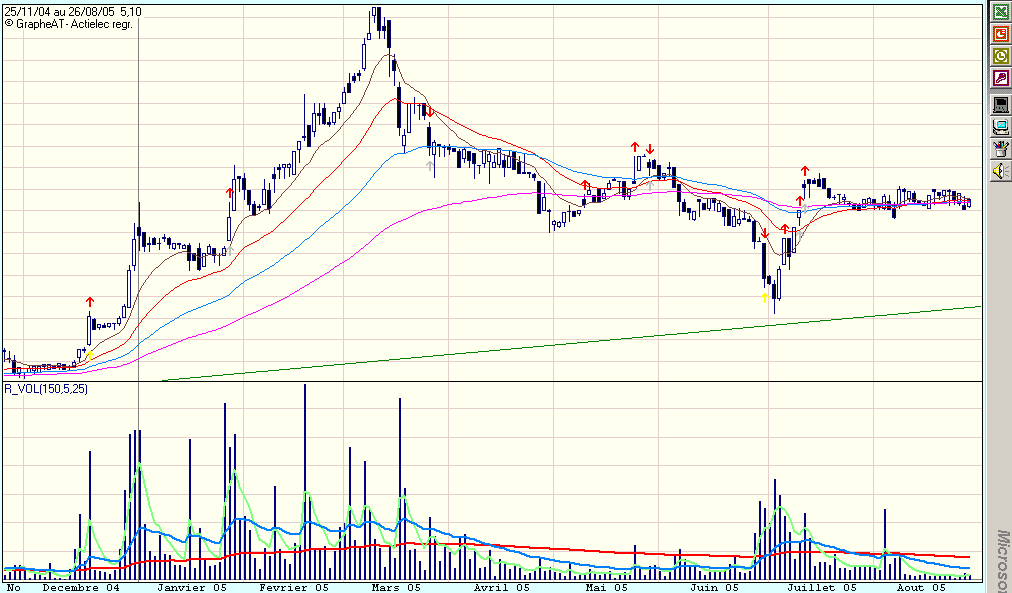The width and height of the screenshot is (1012, 593).
Task: Click the pencil cup icon
Action: click(x=1000, y=150)
